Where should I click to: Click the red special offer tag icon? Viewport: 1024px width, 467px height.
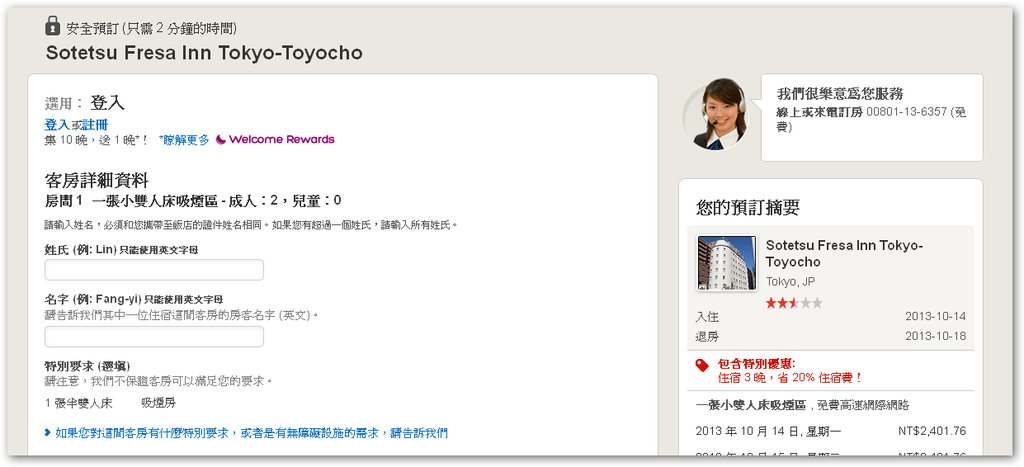(703, 365)
